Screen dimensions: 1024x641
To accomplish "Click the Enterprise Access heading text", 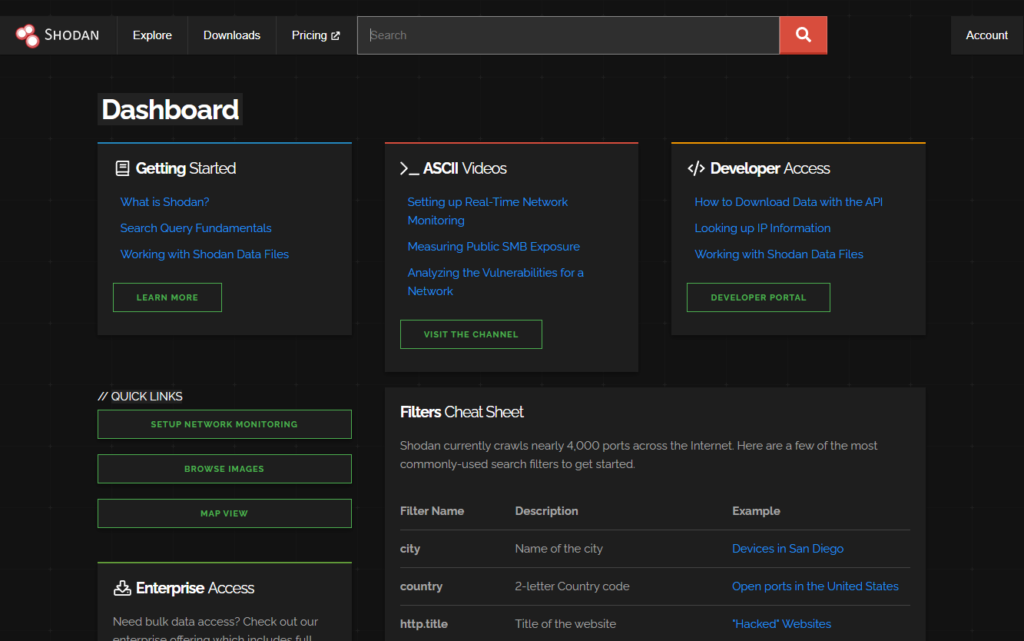I will (x=195, y=587).
